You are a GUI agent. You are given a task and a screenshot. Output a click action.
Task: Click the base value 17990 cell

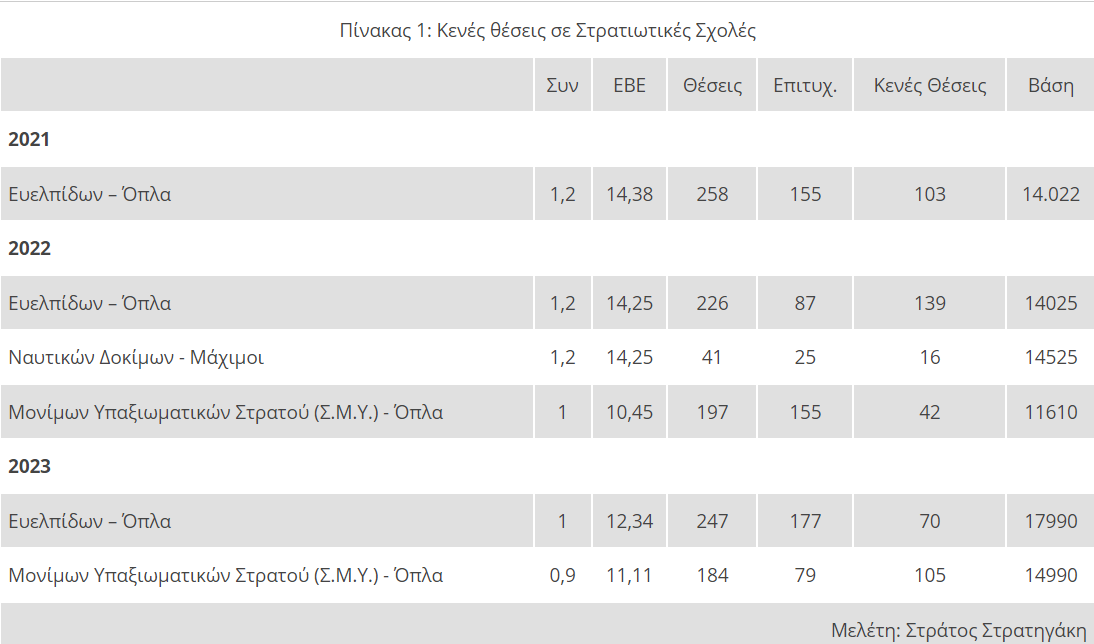pos(1051,521)
